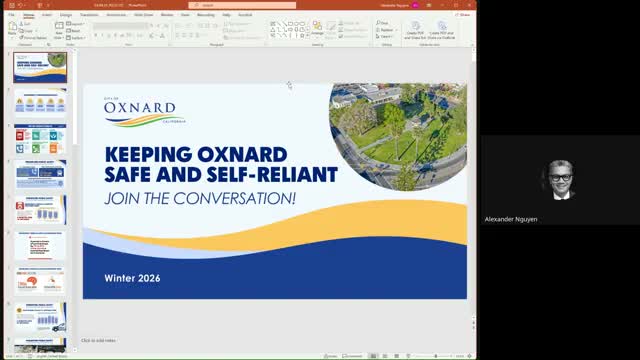The image size is (640, 360).
Task: Adjust the zoom slider in status bar
Action: pos(436,356)
